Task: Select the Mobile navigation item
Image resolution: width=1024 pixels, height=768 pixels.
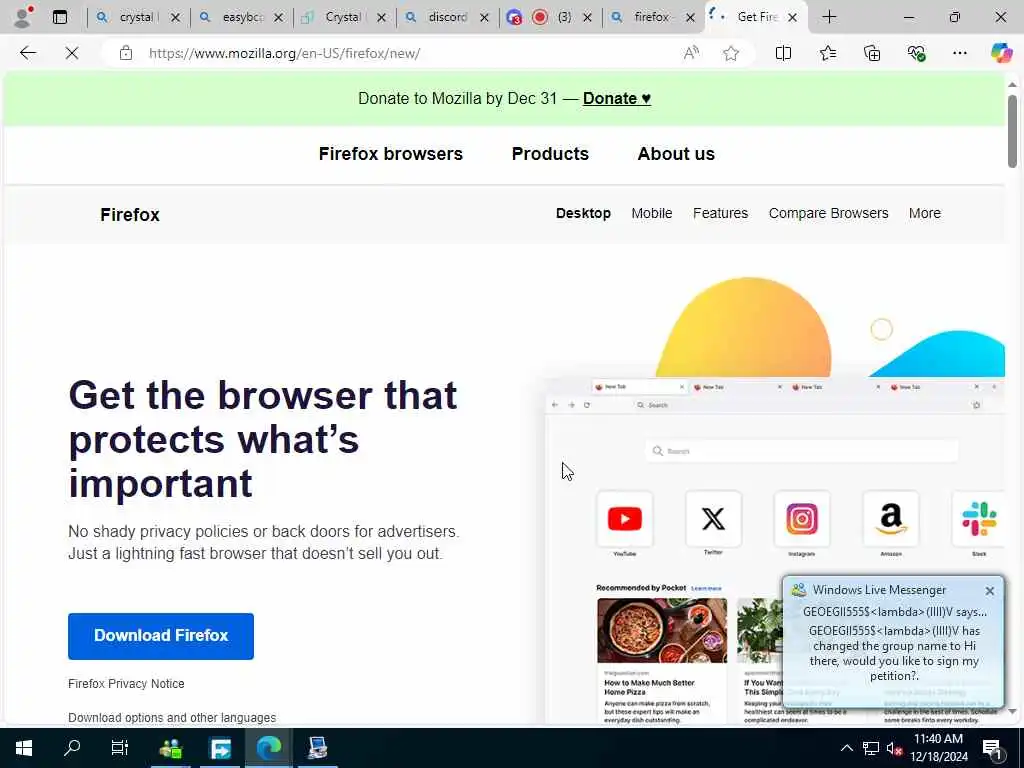Action: 652,214
